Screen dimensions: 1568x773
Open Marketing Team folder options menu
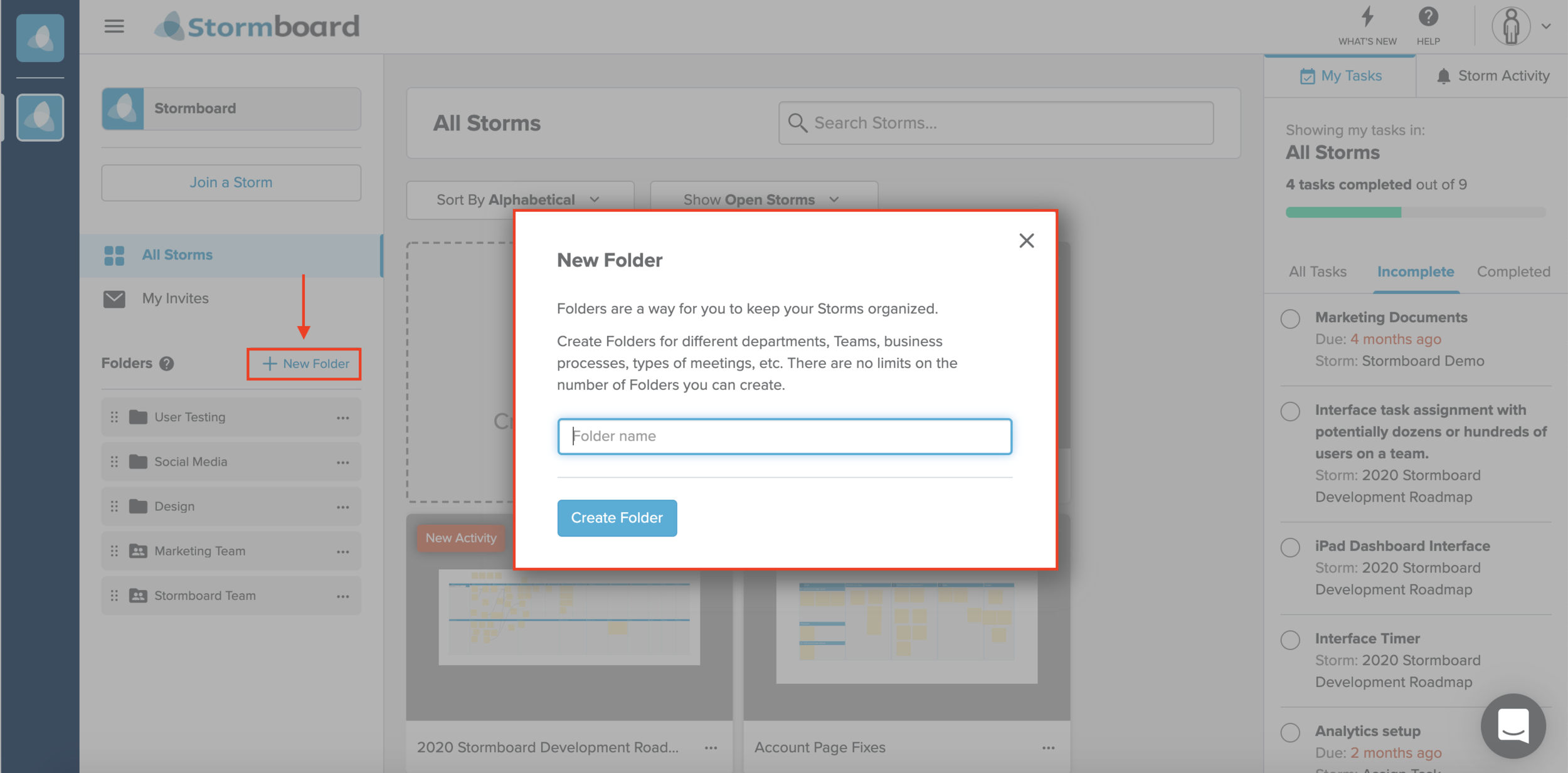click(x=342, y=551)
